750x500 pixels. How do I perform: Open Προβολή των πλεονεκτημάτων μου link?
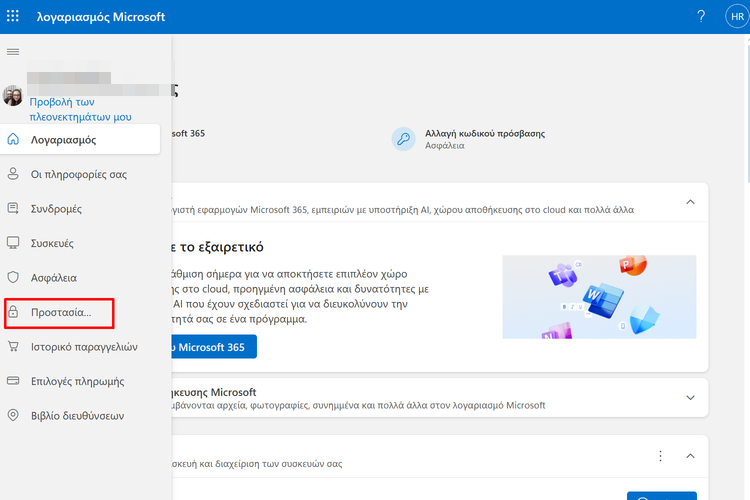(80, 109)
